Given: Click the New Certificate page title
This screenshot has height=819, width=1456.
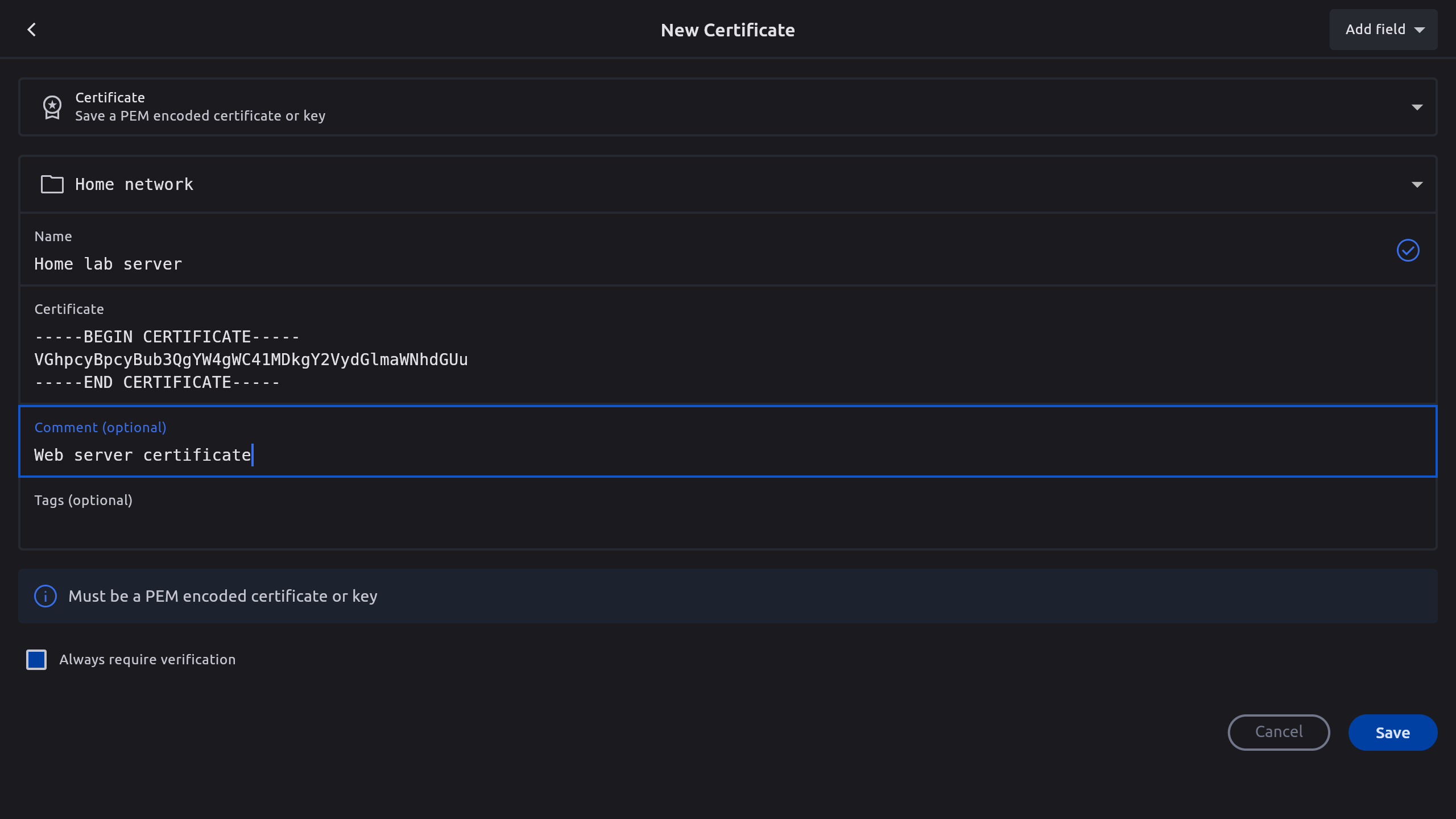Looking at the screenshot, I should [x=727, y=30].
